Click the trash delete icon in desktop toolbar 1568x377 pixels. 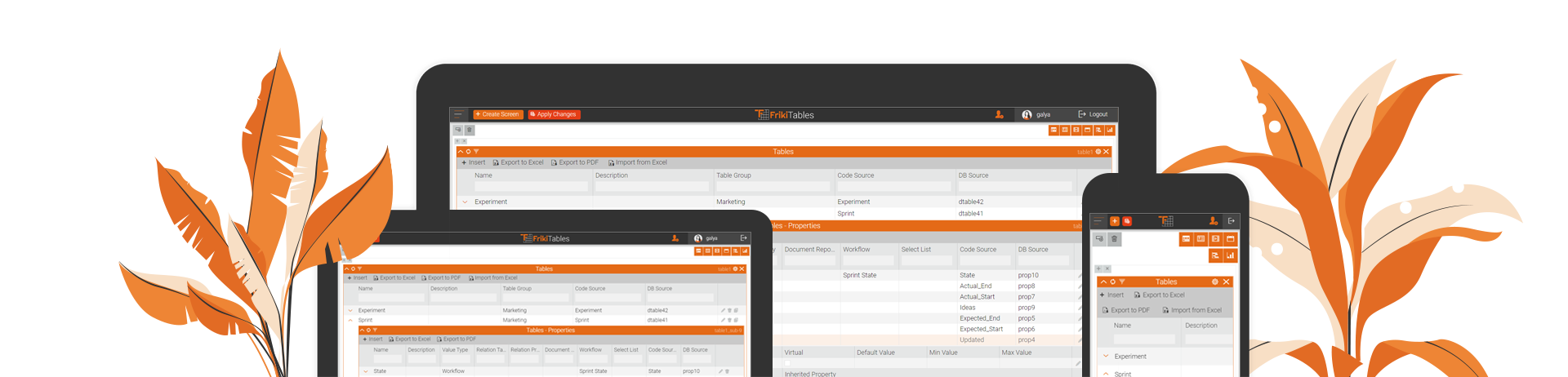click(470, 130)
